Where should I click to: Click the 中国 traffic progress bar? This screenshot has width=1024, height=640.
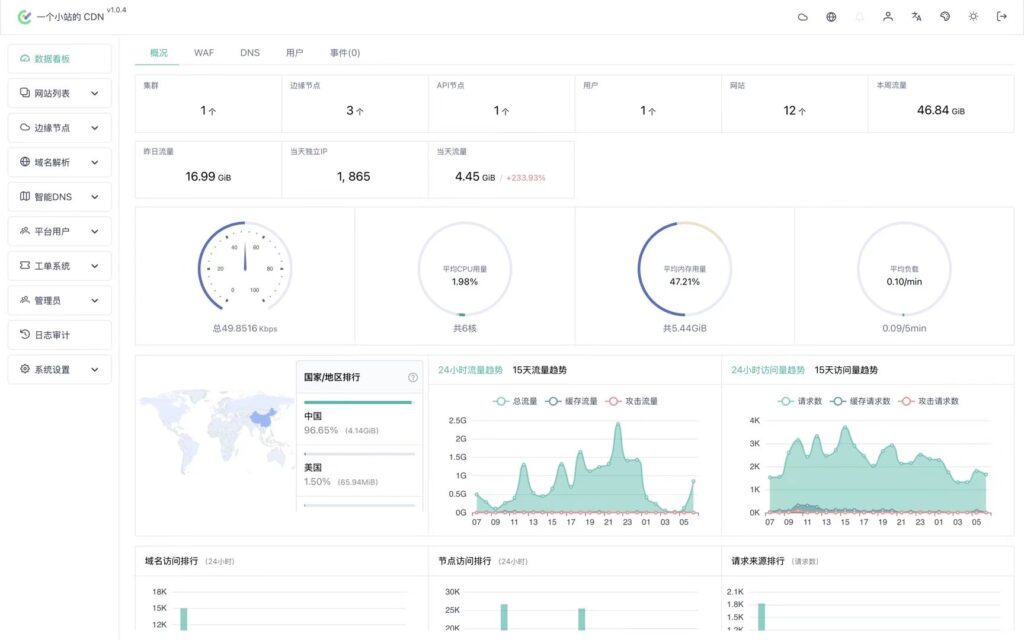pos(358,402)
